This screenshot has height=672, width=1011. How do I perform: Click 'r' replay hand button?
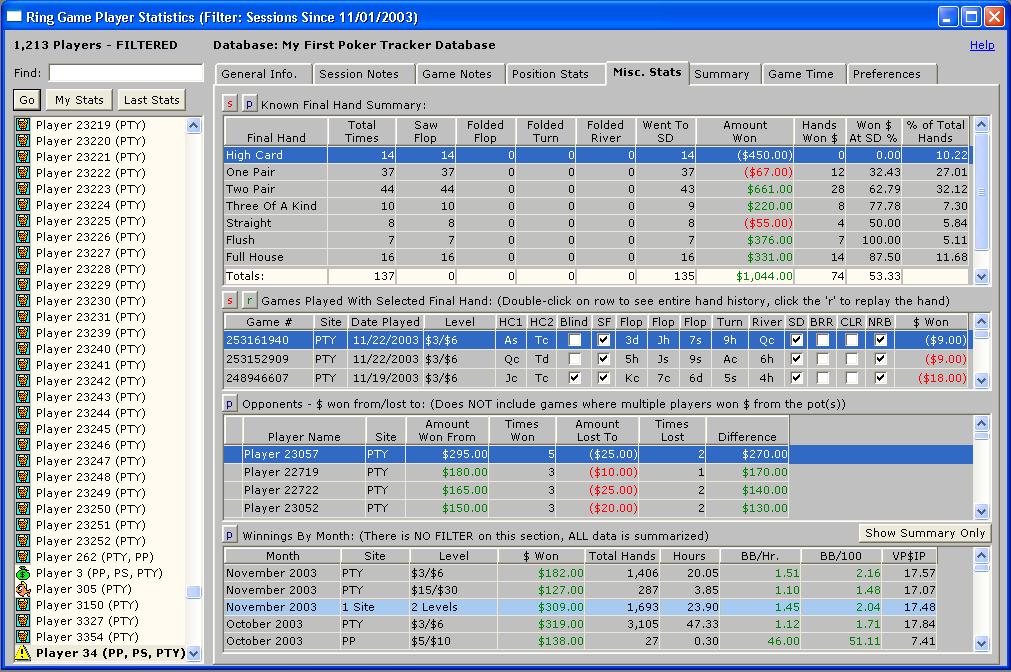click(249, 300)
